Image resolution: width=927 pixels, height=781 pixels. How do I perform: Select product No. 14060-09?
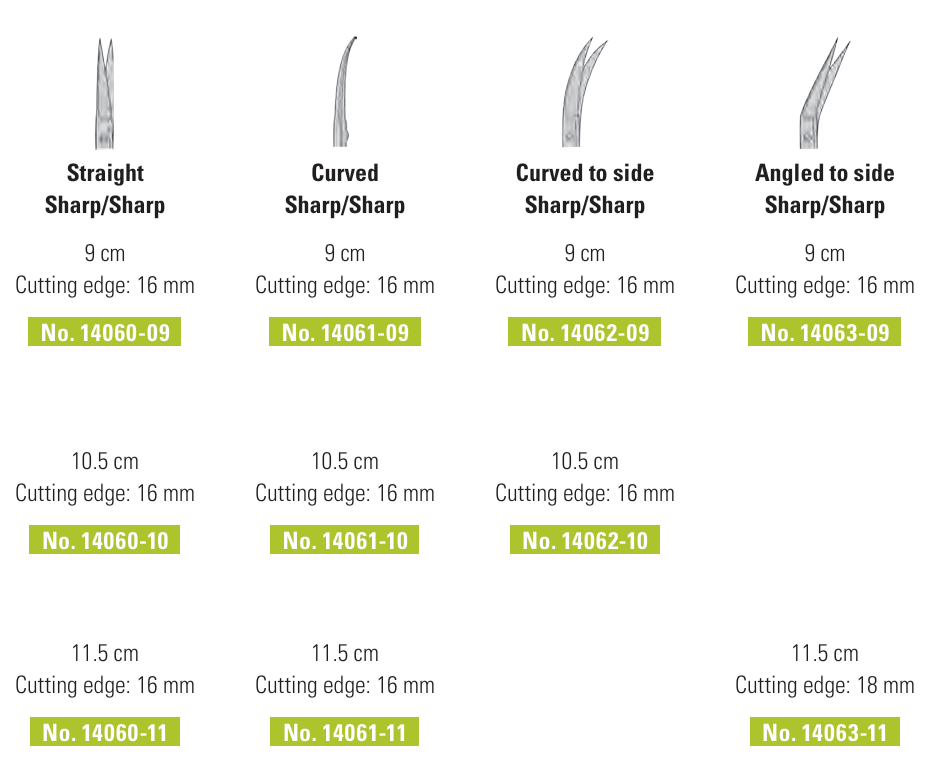[x=105, y=333]
